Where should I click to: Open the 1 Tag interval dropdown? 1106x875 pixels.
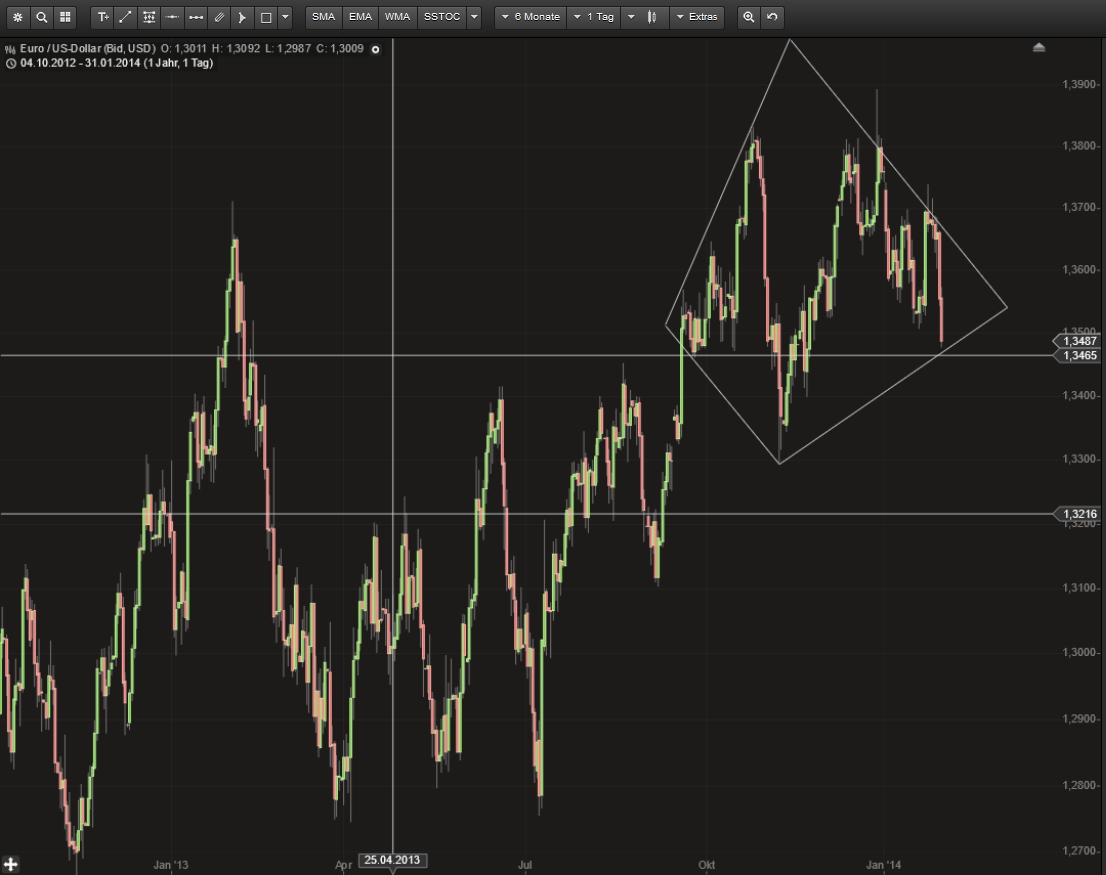coord(594,17)
